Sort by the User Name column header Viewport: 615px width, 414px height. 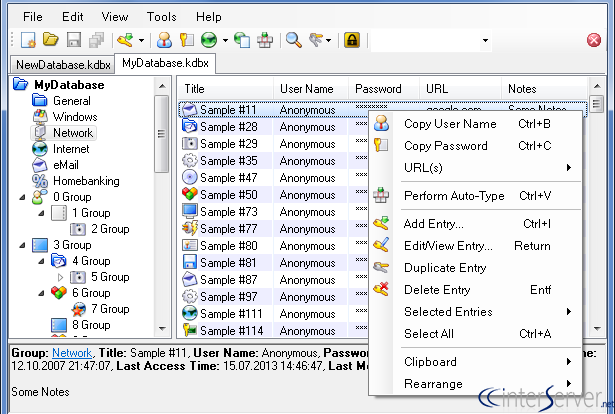pyautogui.click(x=311, y=89)
